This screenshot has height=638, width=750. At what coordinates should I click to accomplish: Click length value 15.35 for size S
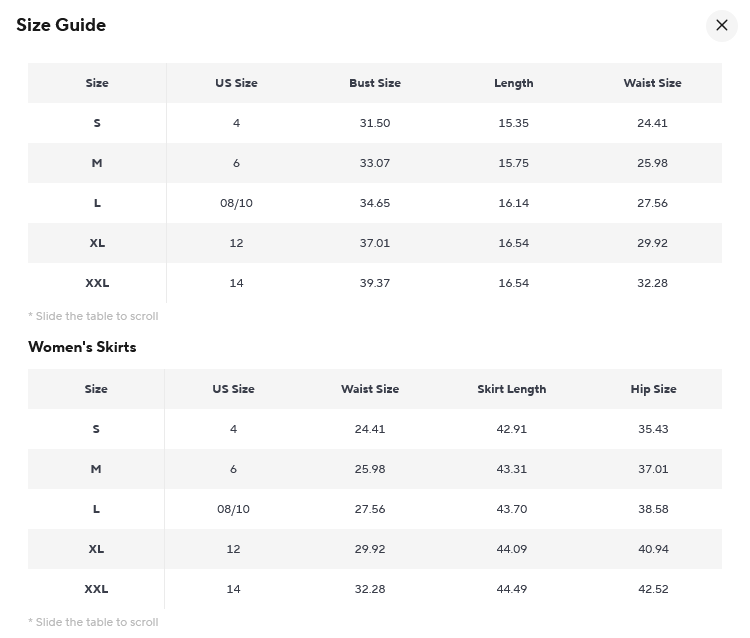coord(514,123)
